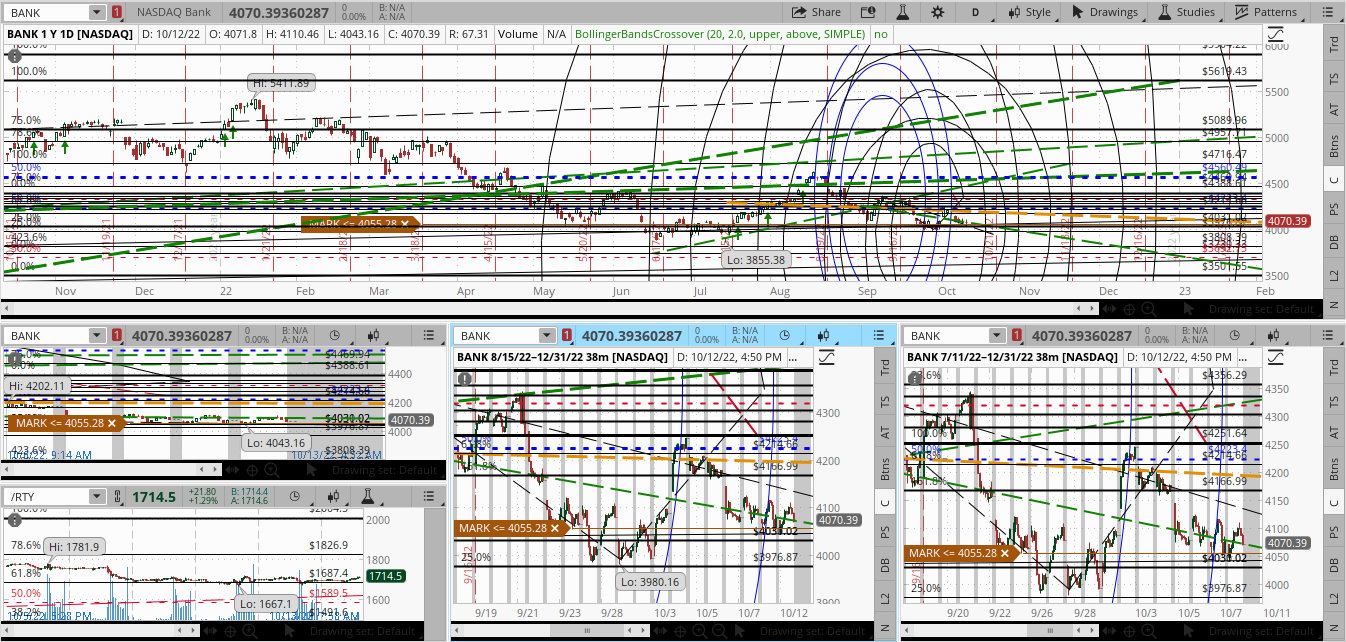
Task: Click the flask icon in the main toolbar
Action: pos(902,12)
